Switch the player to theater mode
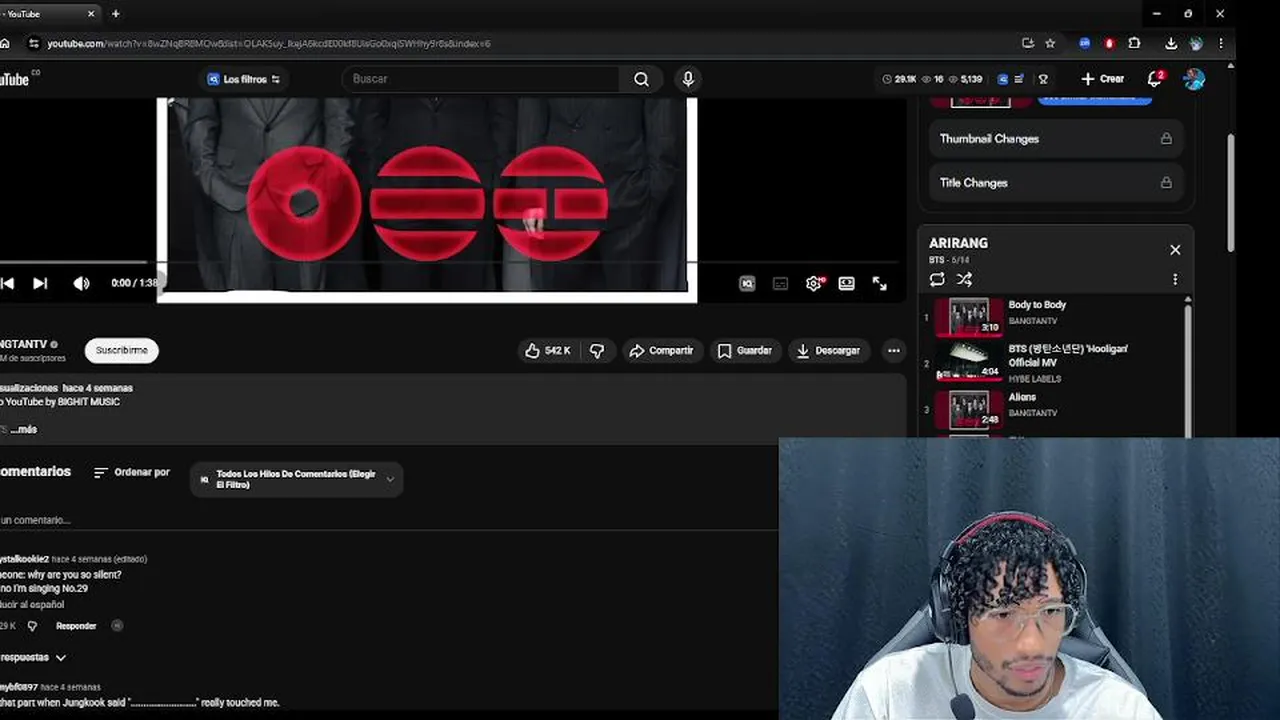 (847, 284)
